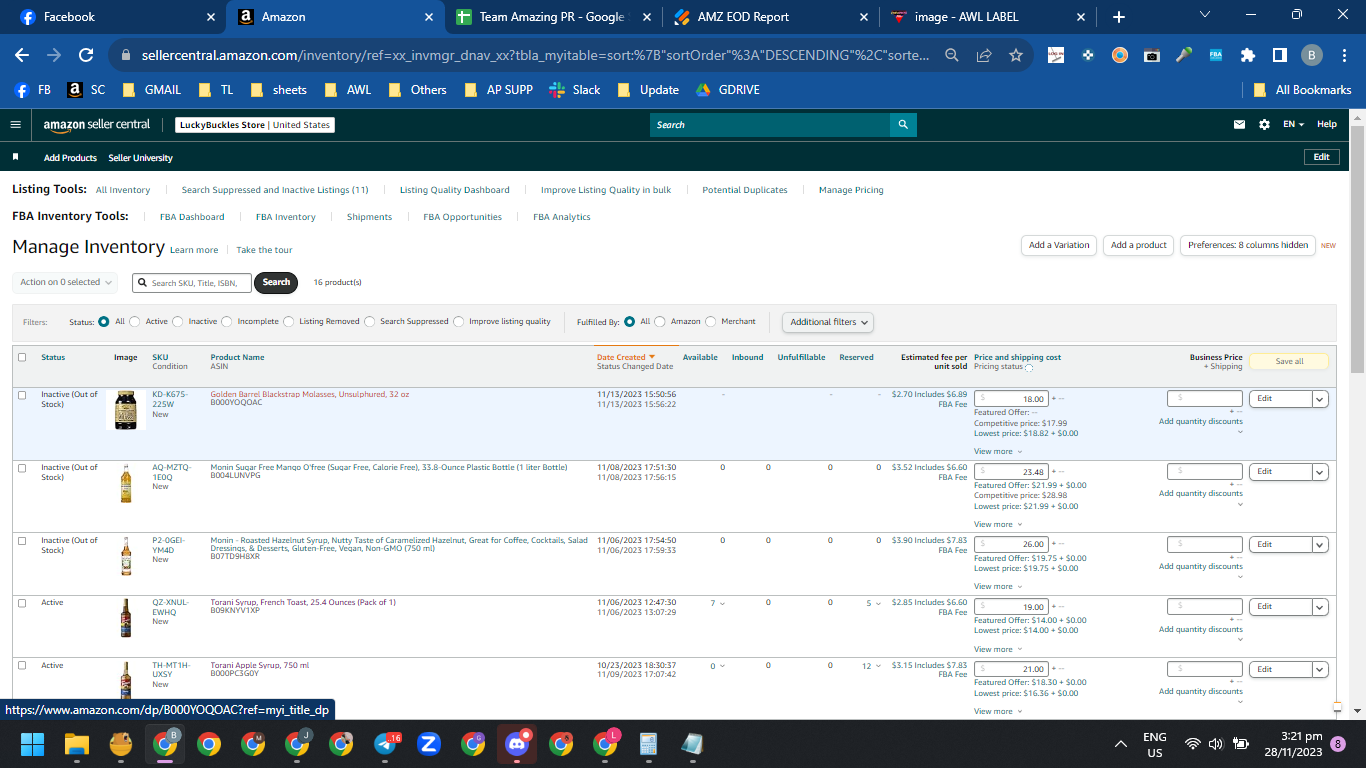Open the Seller Central hamburger menu

point(15,125)
